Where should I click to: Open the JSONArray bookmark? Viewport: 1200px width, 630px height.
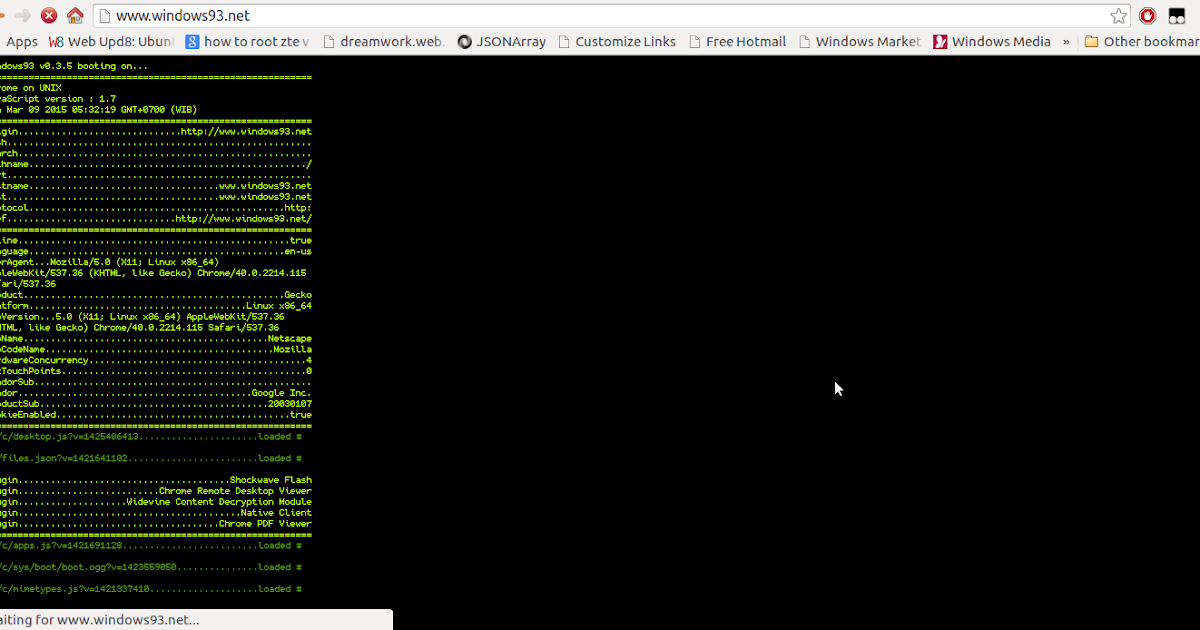502,42
